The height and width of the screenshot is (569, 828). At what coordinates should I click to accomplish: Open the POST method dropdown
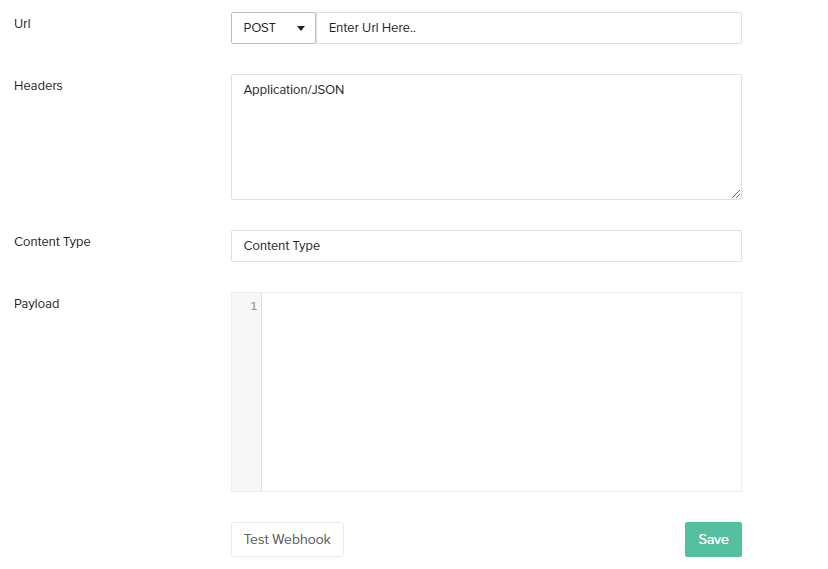pos(273,28)
